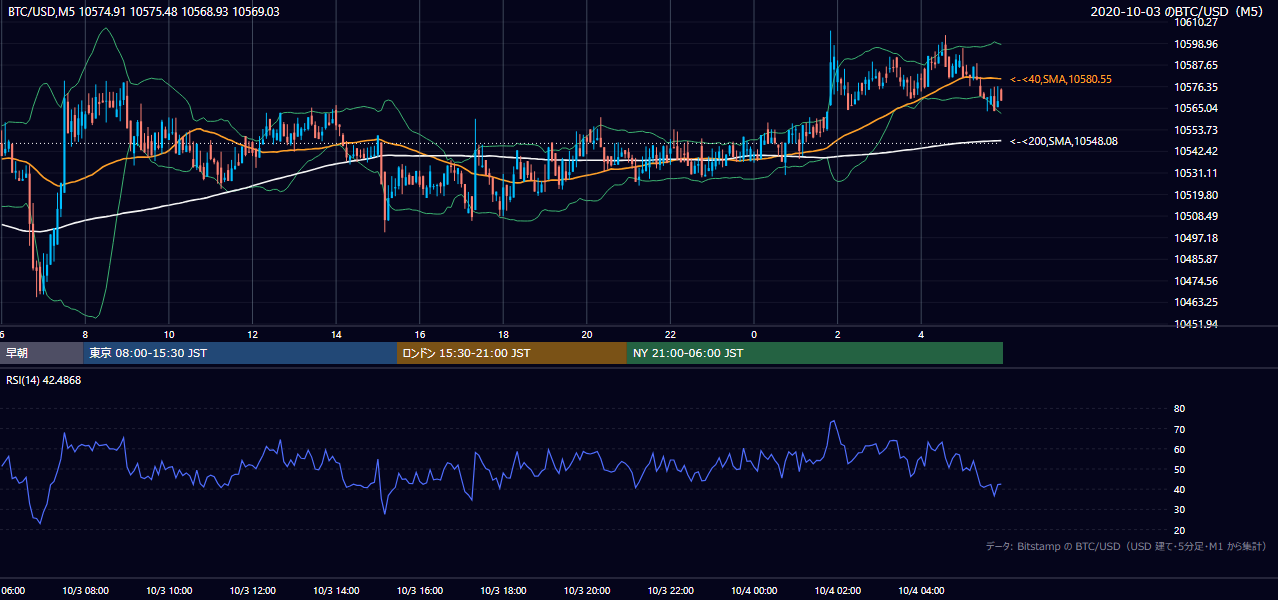Click RSI axis level 40
The width and height of the screenshot is (1278, 600).
(x=1179, y=489)
